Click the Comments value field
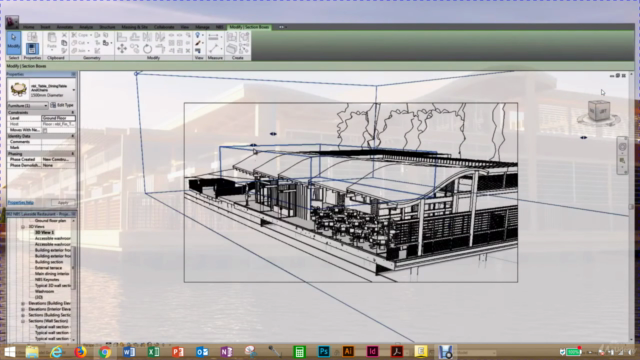Image resolution: width=640 pixels, height=360 pixels. [x=58, y=142]
